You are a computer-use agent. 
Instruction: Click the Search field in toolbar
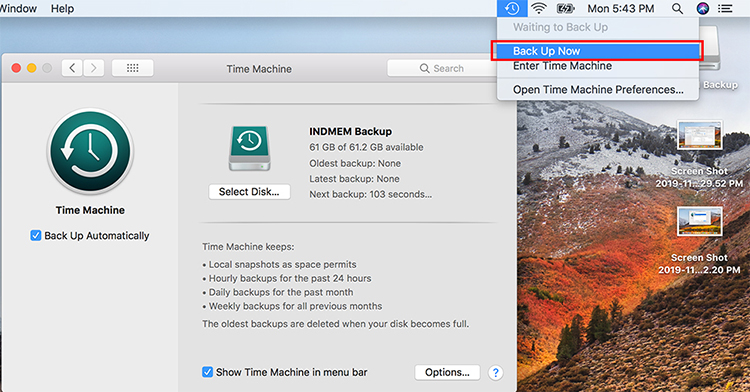point(442,68)
